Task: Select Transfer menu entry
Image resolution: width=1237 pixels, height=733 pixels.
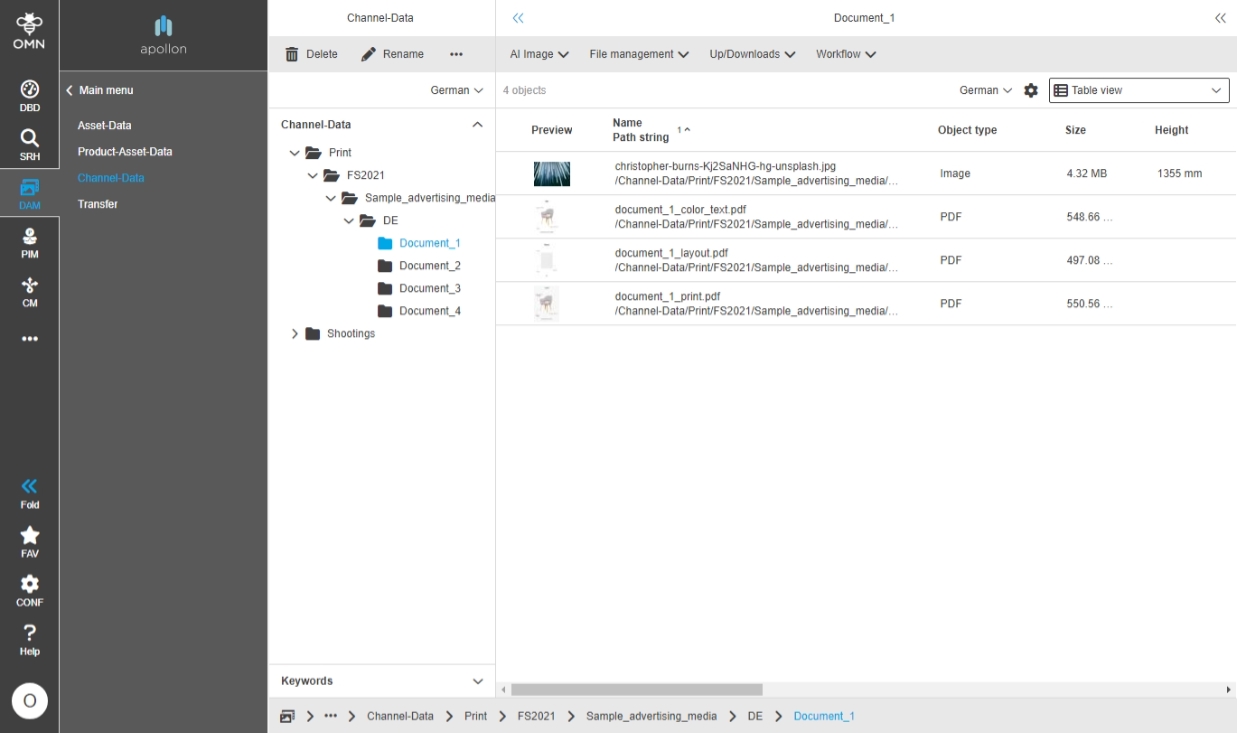Action: 98,204
